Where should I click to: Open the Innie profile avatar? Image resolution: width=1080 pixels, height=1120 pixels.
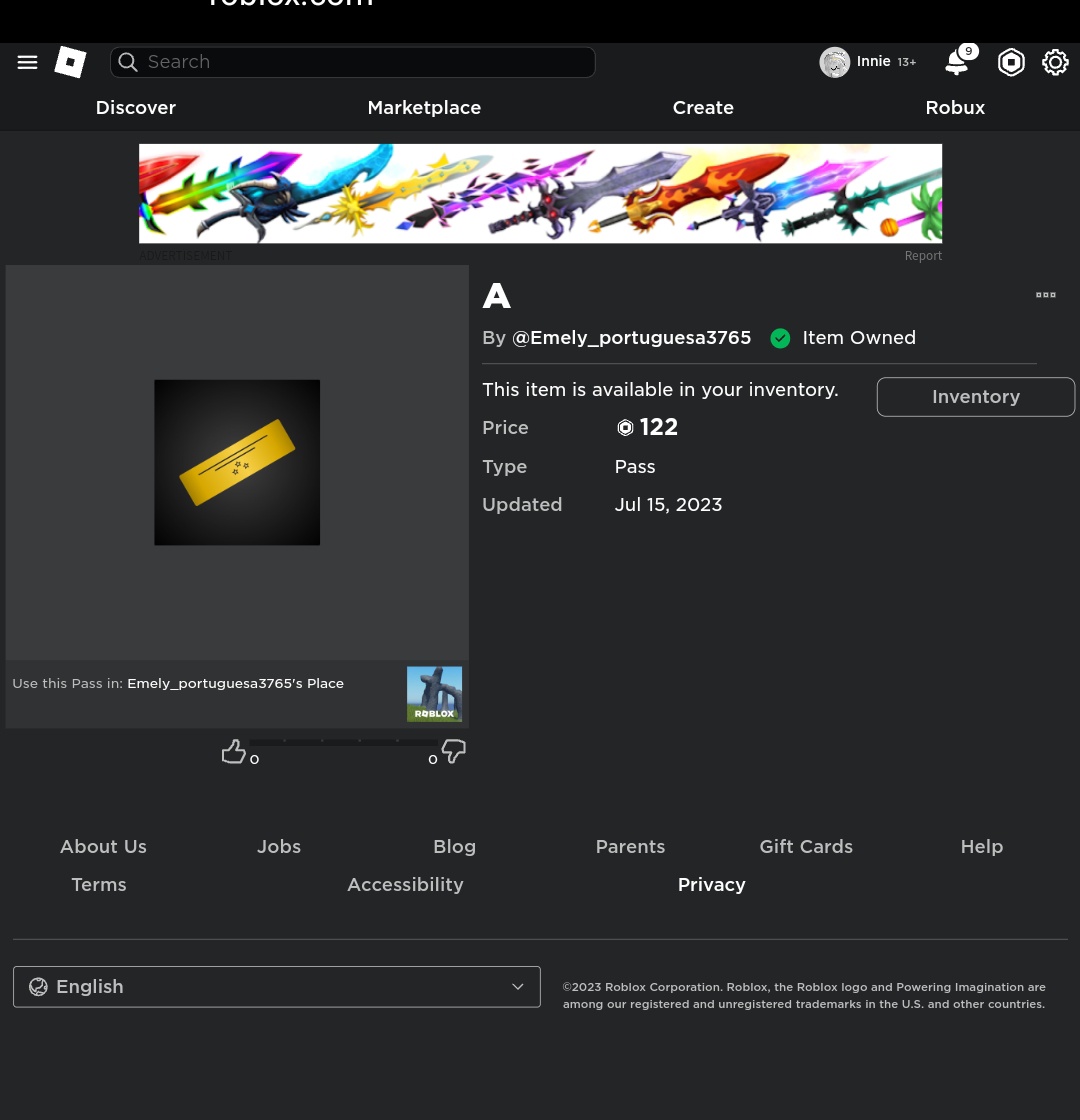click(834, 62)
